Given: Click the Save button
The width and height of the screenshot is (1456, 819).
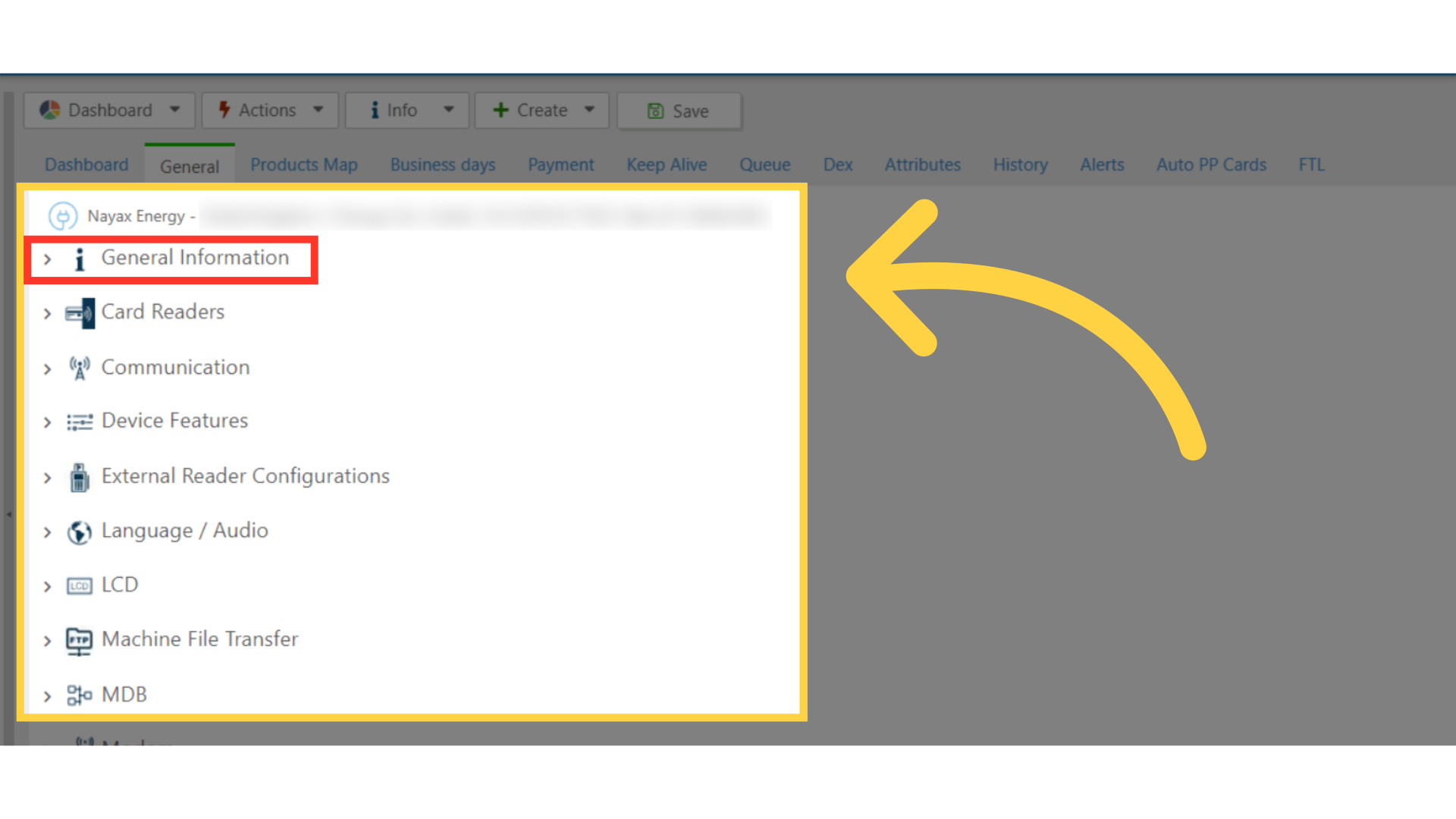Looking at the screenshot, I should 680,111.
